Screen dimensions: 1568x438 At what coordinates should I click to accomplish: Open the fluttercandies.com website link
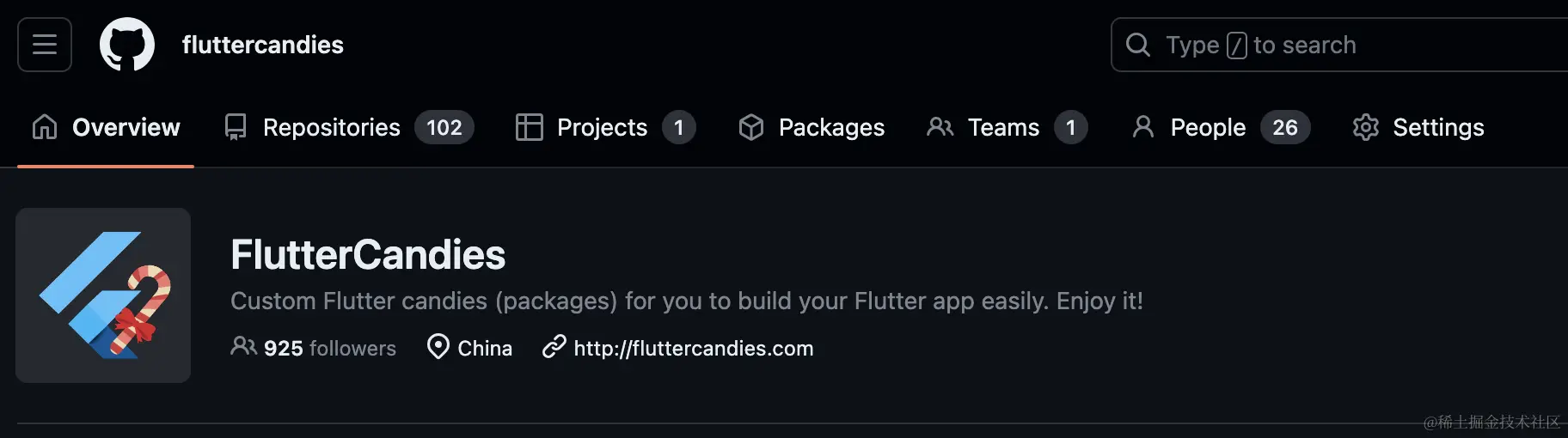pos(693,348)
